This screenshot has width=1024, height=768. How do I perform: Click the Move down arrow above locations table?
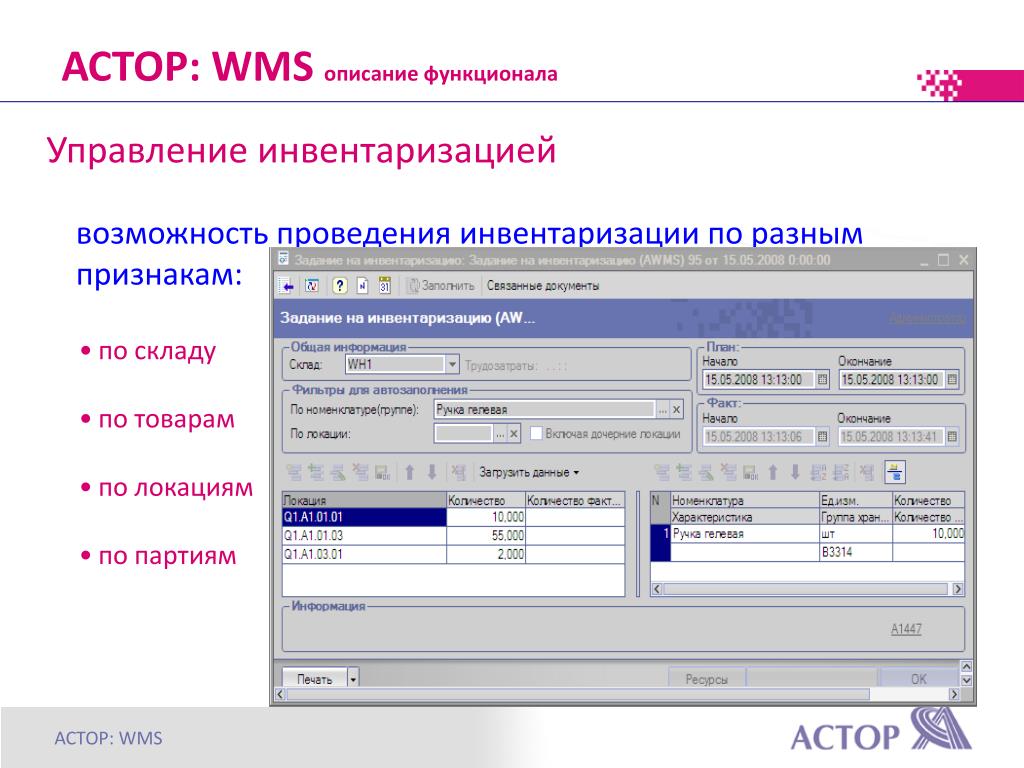tap(432, 472)
